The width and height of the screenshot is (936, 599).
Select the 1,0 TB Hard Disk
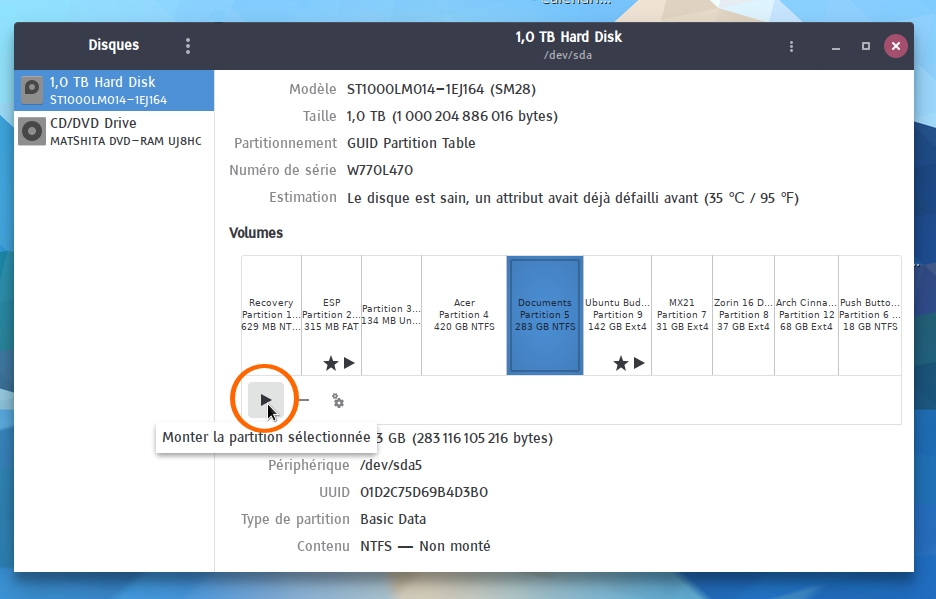pyautogui.click(x=115, y=90)
